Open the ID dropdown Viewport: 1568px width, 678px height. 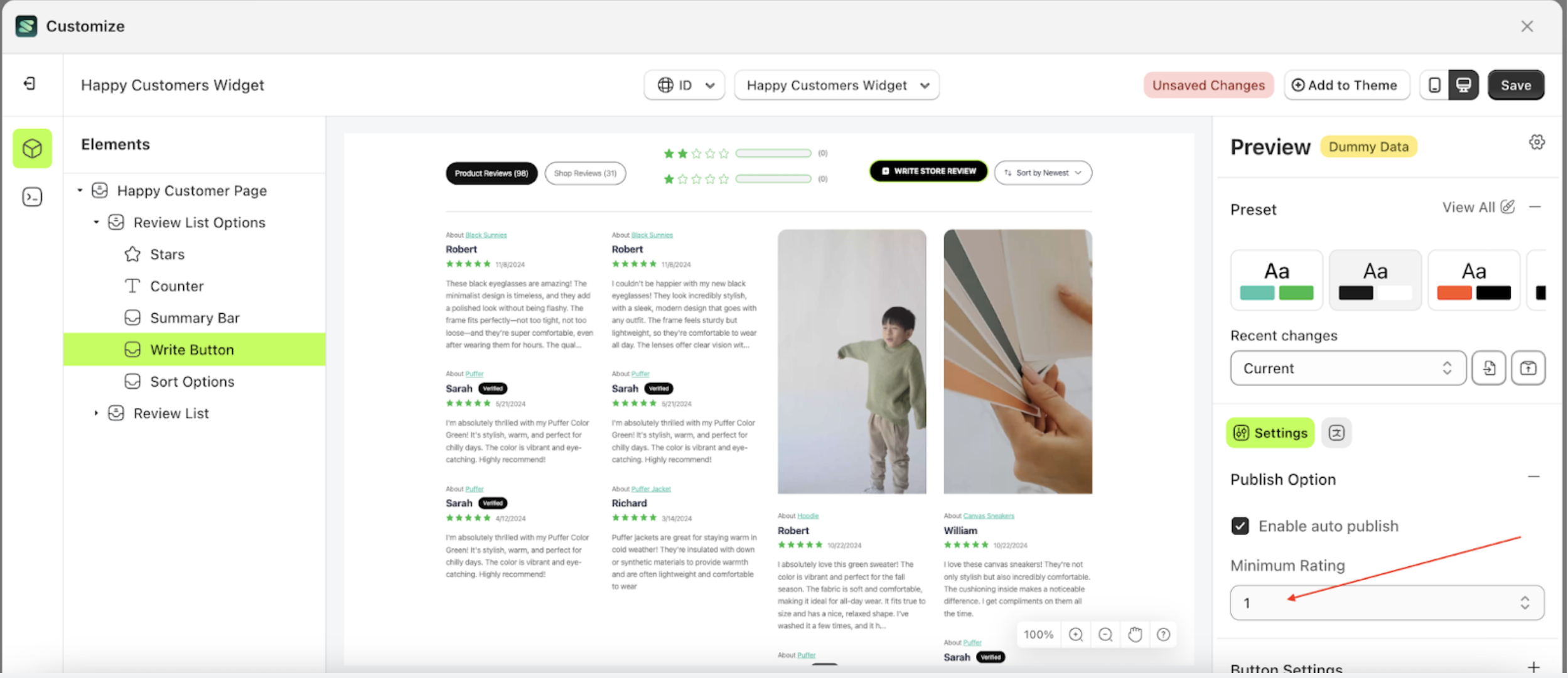click(x=684, y=85)
